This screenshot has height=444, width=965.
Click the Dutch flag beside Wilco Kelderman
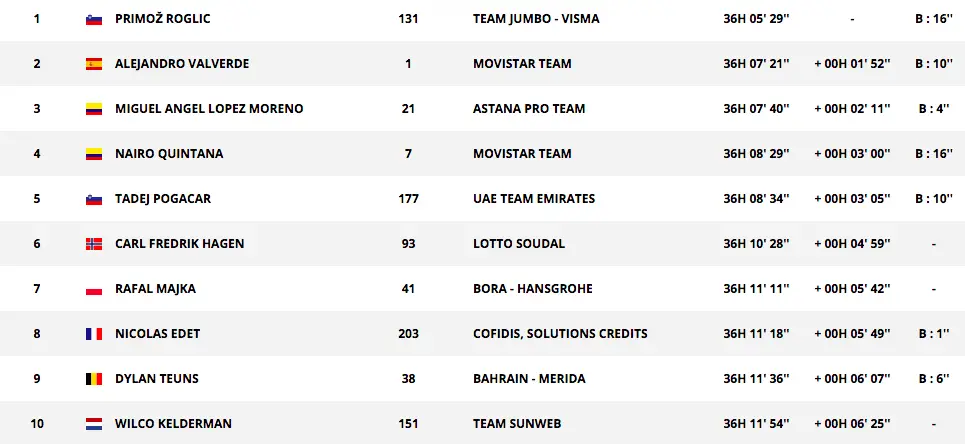[x=94, y=424]
